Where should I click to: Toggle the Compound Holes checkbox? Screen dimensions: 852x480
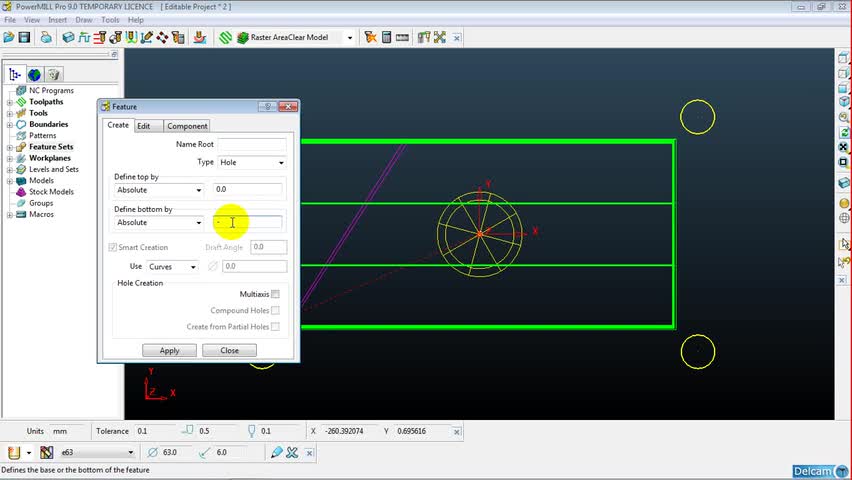(275, 310)
